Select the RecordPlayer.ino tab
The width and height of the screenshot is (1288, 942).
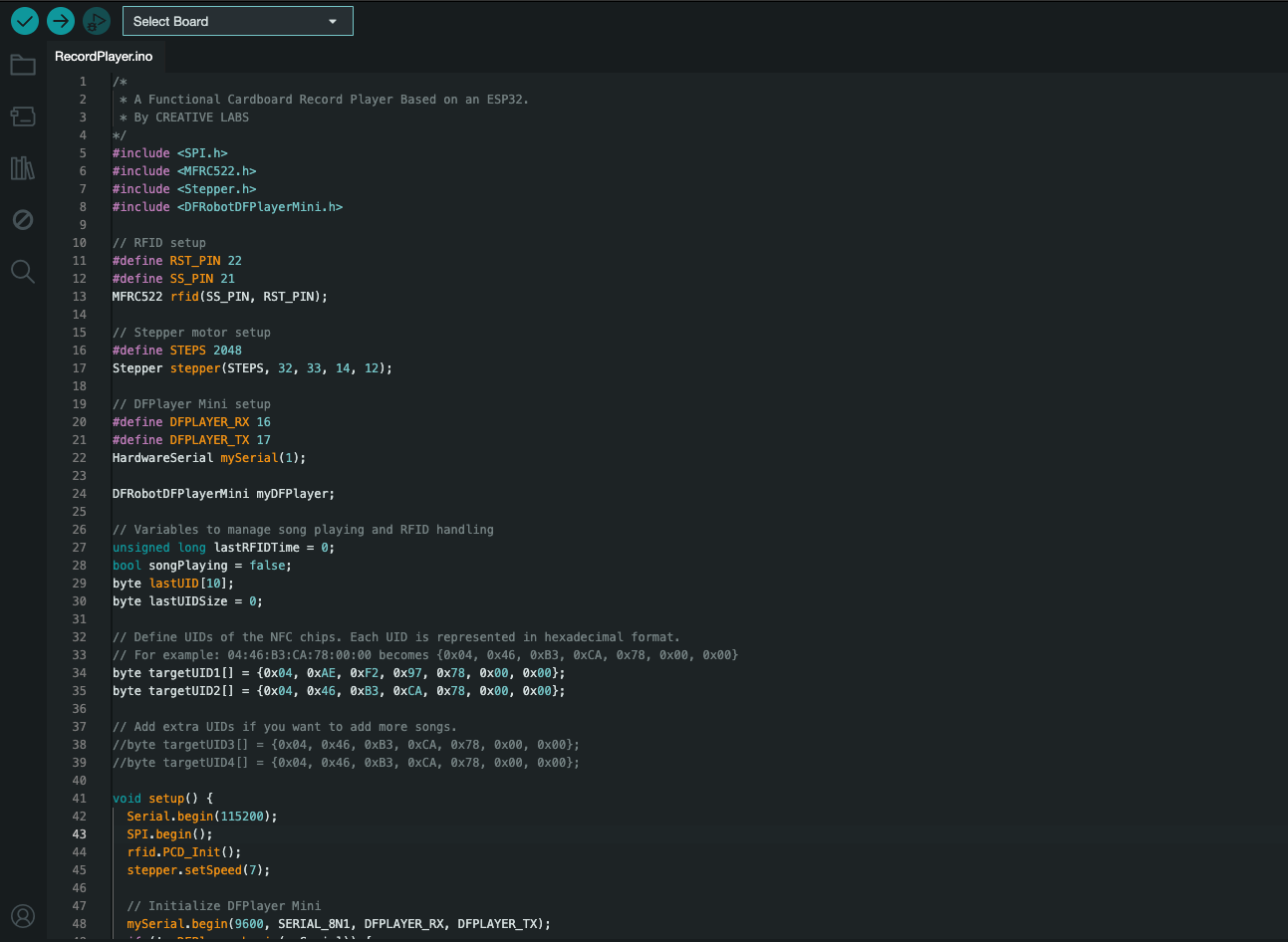[x=104, y=57]
